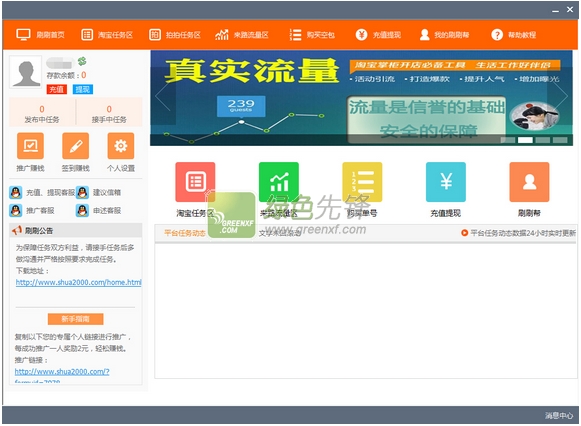Open the red 淘宝任务区 tile icon
The image size is (581, 426).
pyautogui.click(x=195, y=182)
